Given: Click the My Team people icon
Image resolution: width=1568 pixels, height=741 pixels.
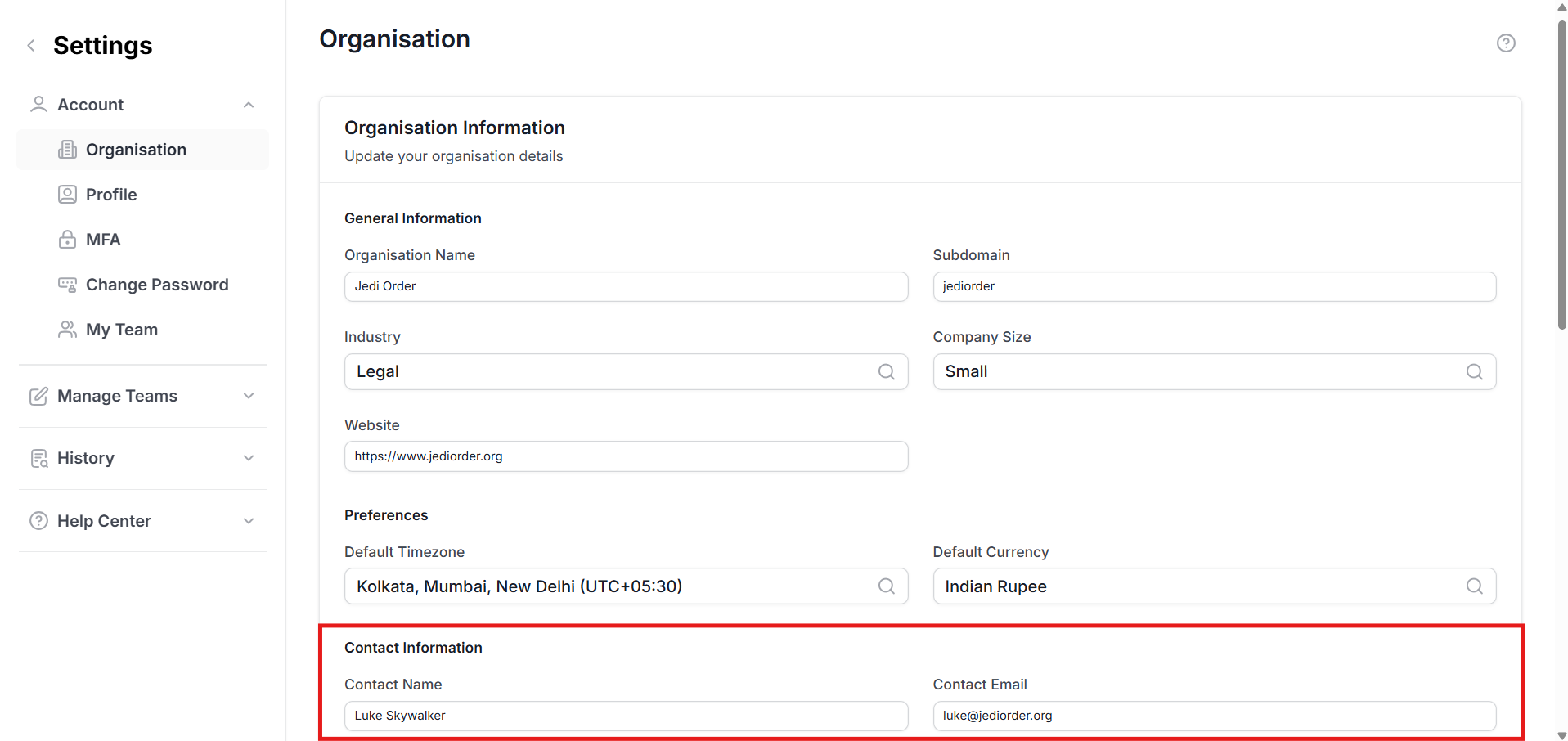Looking at the screenshot, I should (x=67, y=330).
